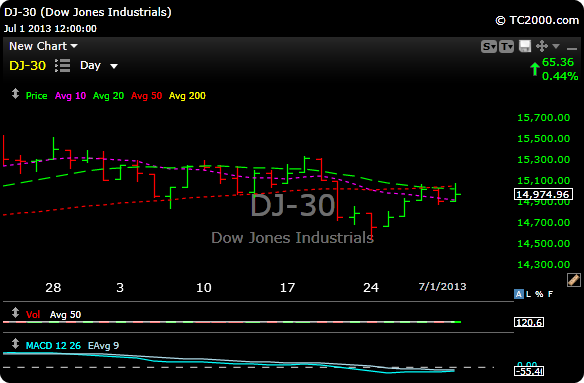
Task: Click the date axis label 17
Action: tap(287, 288)
